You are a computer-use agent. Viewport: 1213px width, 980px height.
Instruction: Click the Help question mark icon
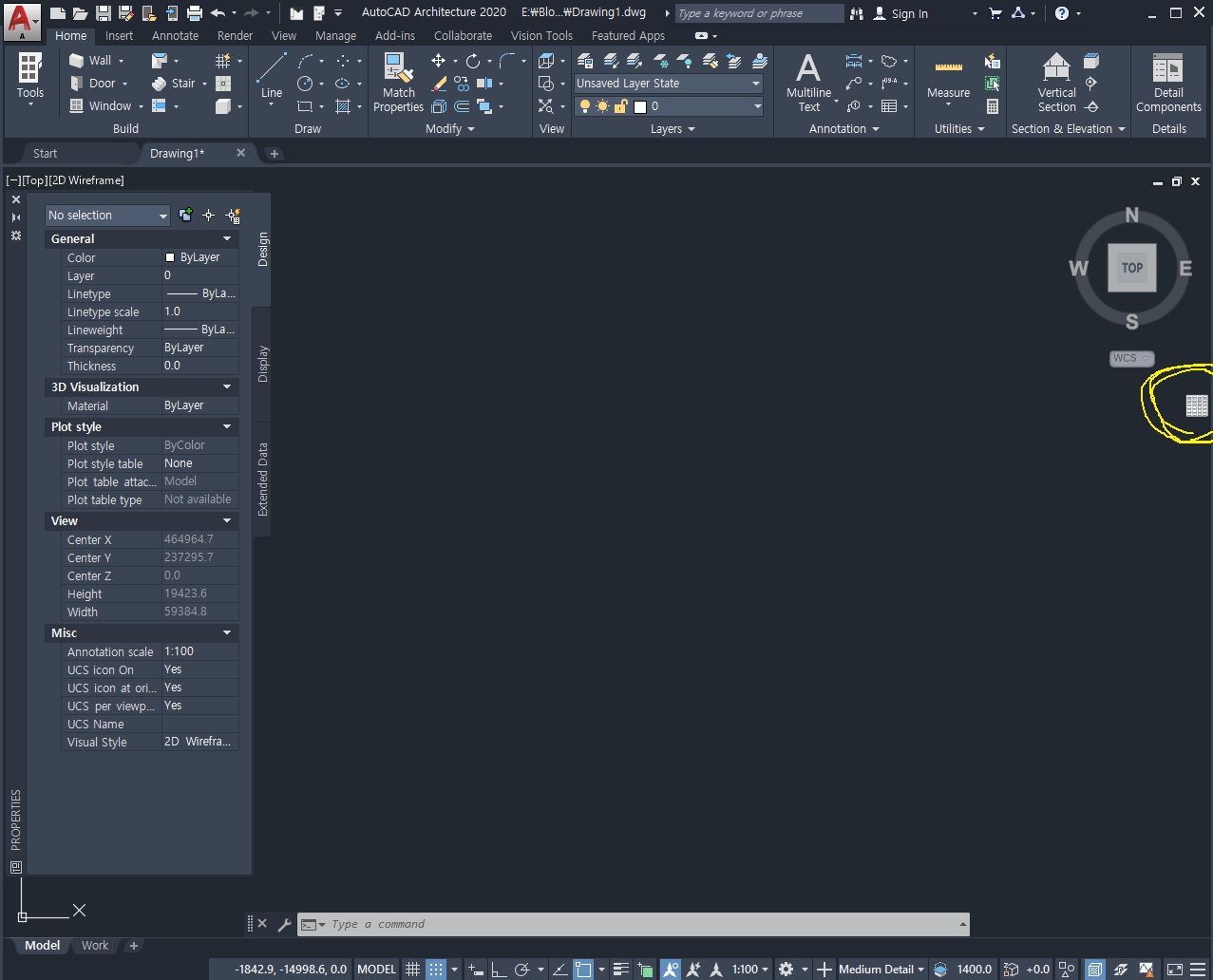pyautogui.click(x=1062, y=13)
